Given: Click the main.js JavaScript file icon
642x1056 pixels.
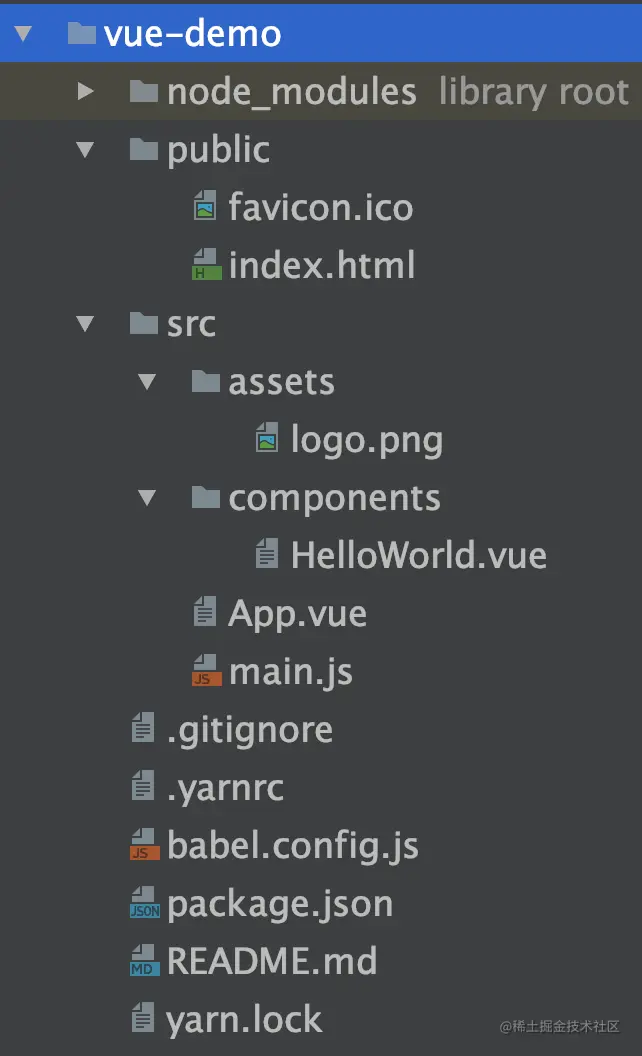Looking at the screenshot, I should pos(205,672).
